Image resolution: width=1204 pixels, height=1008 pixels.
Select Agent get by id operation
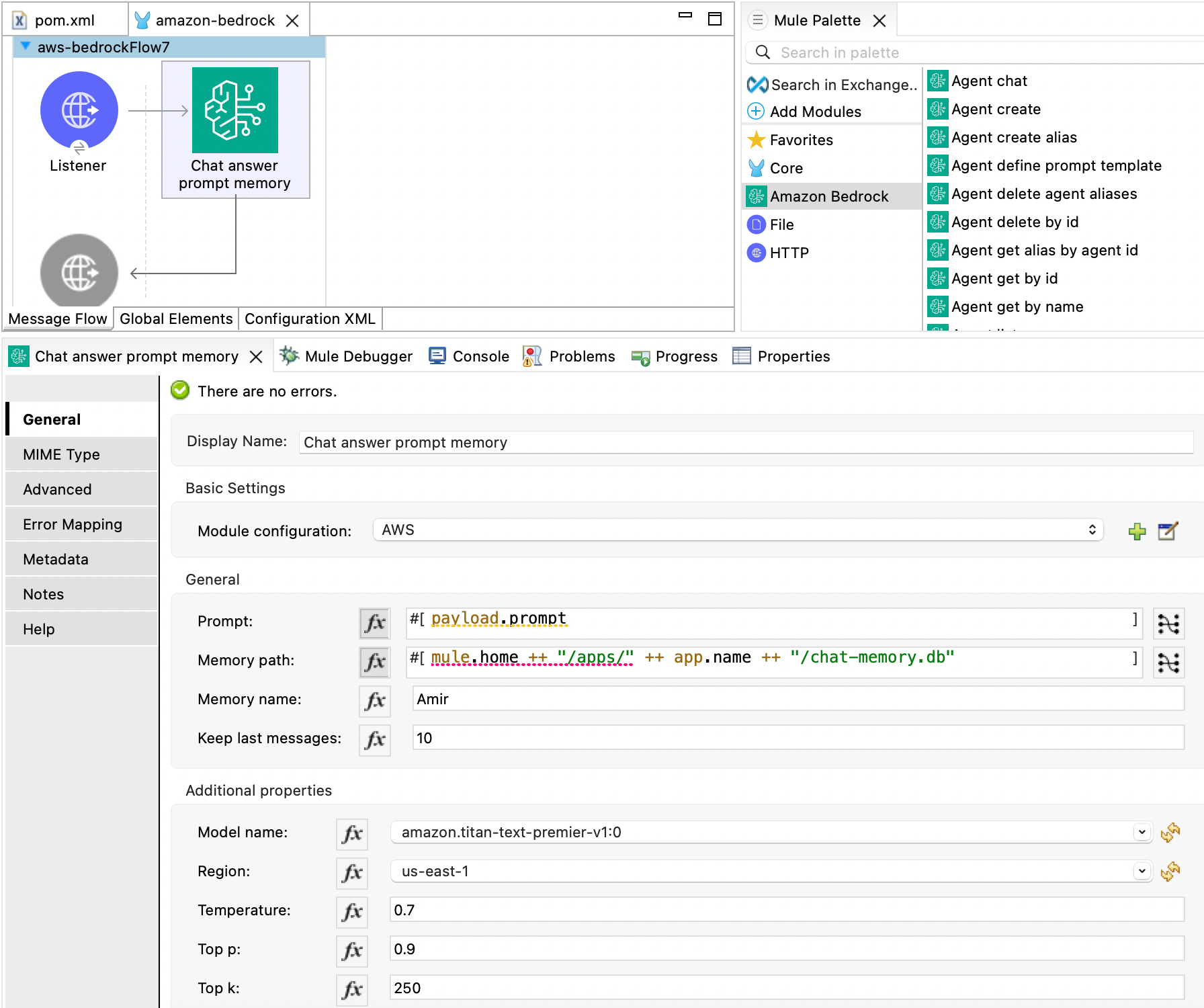coord(993,278)
